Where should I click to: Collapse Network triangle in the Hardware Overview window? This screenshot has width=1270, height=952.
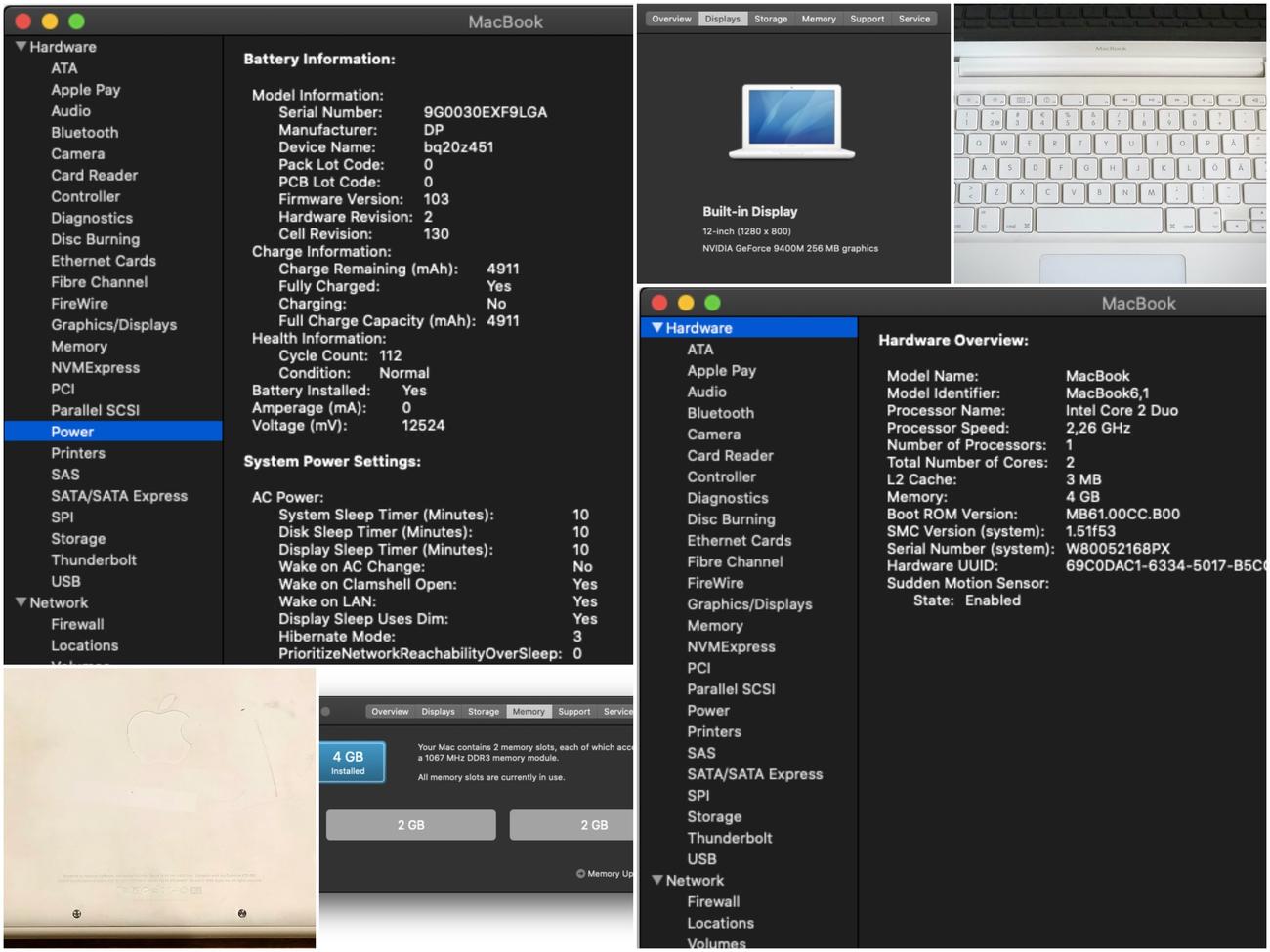(657, 880)
